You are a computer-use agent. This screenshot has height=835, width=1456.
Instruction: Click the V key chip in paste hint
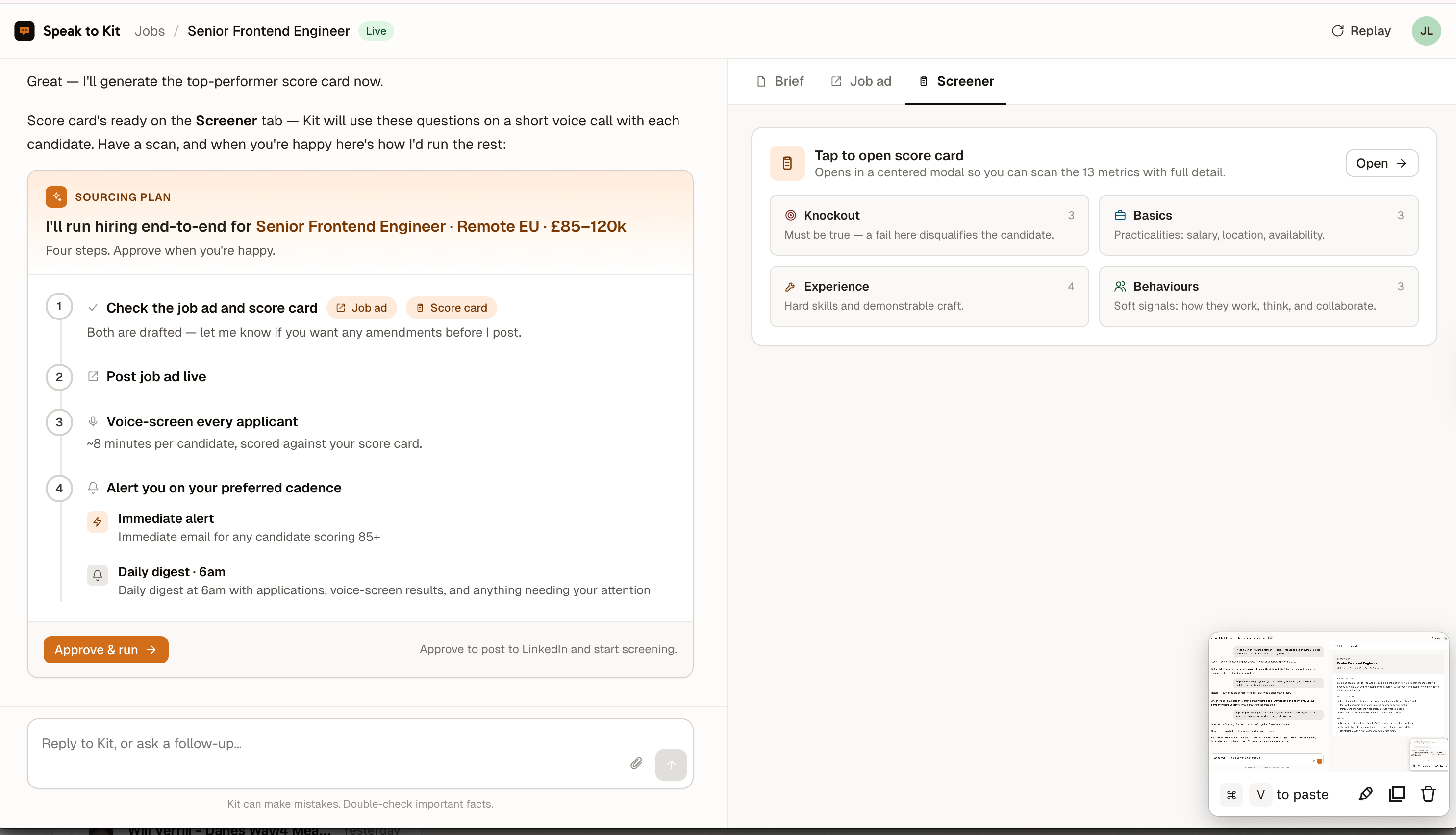coord(1260,795)
